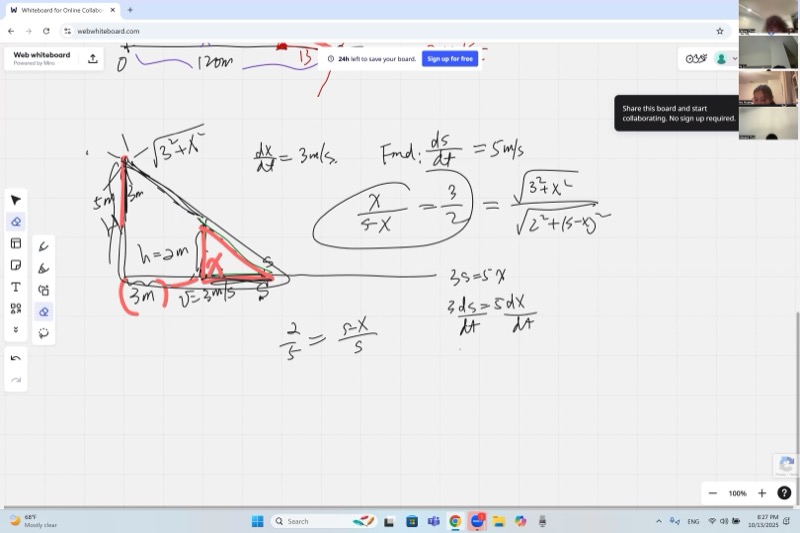
Task: Click the export board upload button
Action: click(93, 59)
